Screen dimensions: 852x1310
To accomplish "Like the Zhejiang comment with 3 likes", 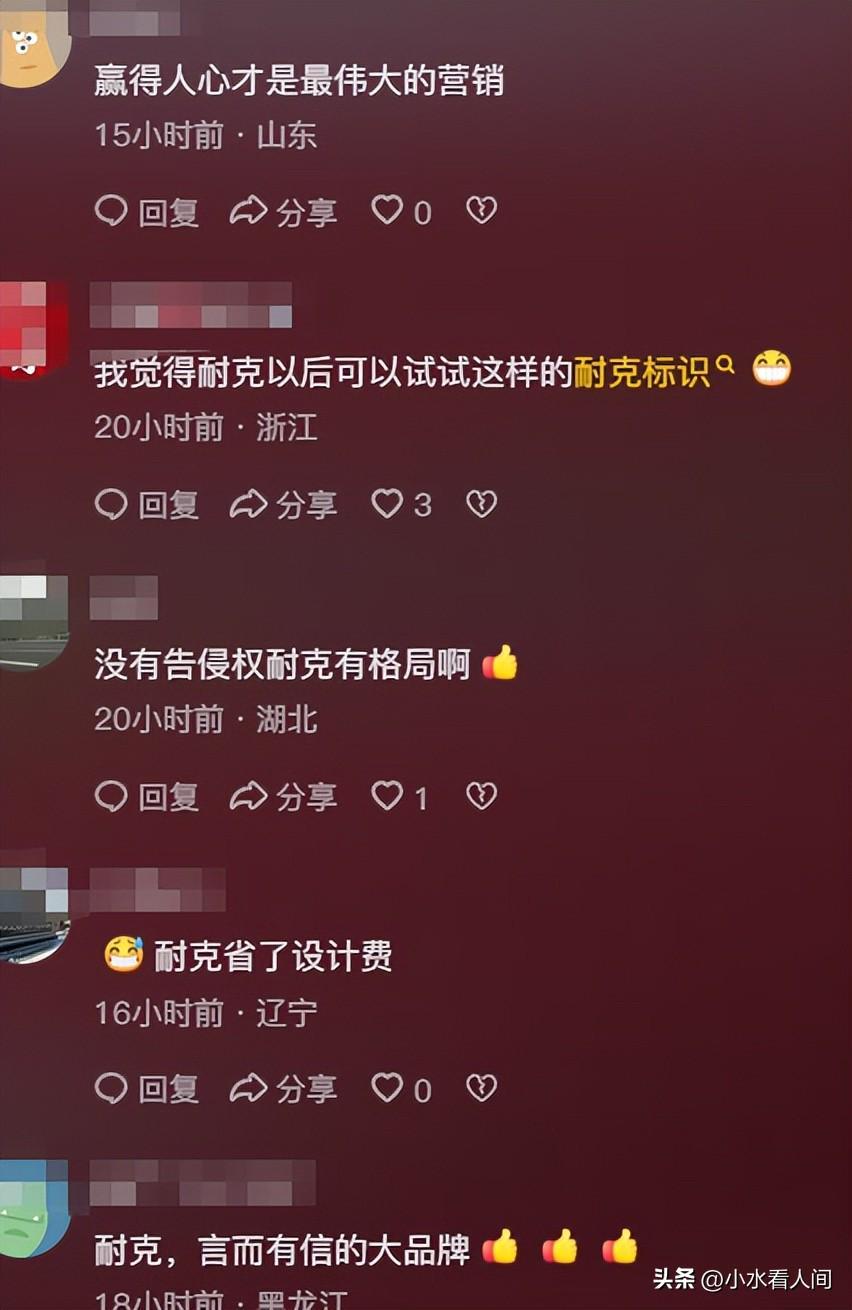I will click(x=387, y=503).
